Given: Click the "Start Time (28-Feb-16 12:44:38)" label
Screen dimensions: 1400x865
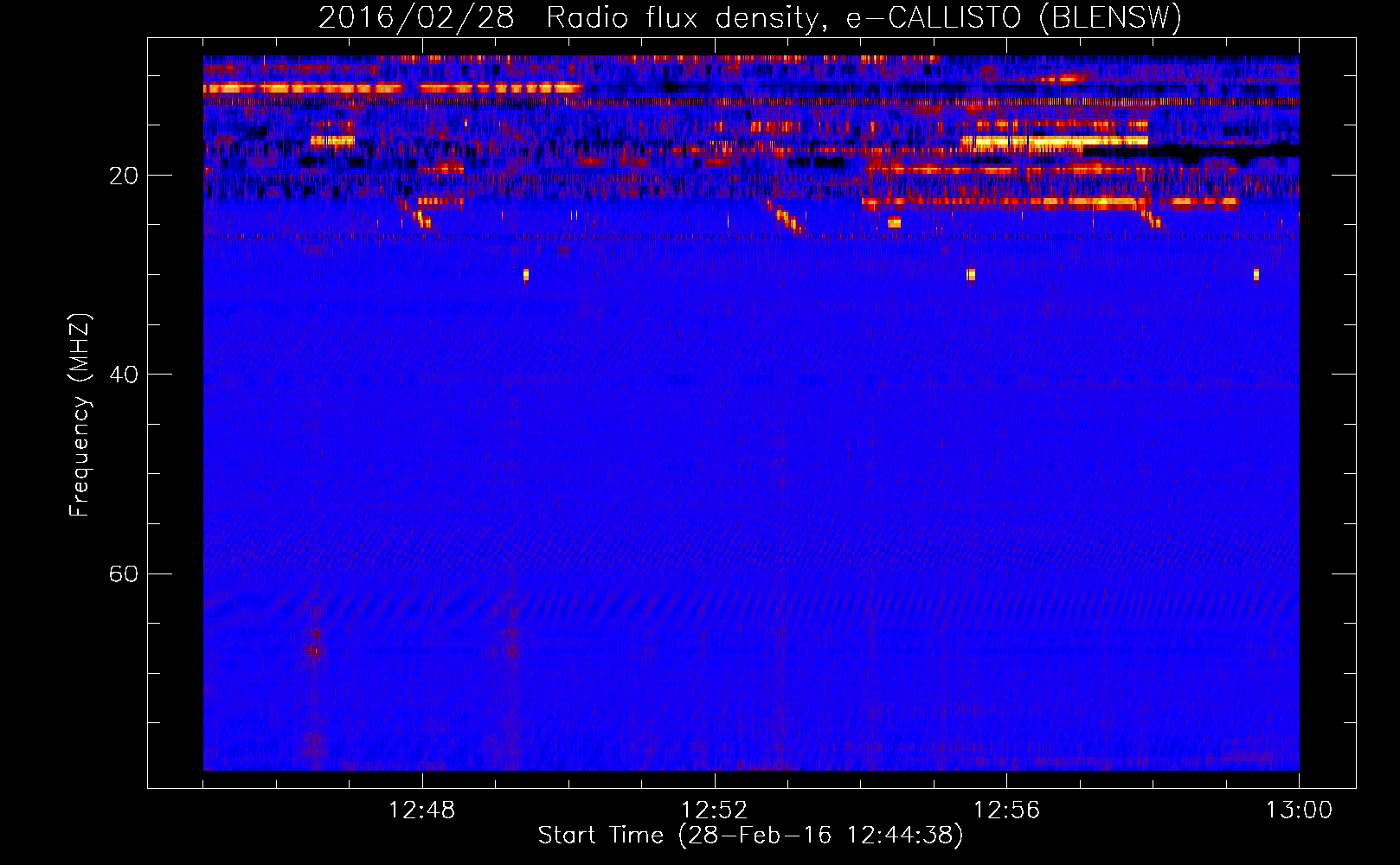Looking at the screenshot, I should pos(750,836).
